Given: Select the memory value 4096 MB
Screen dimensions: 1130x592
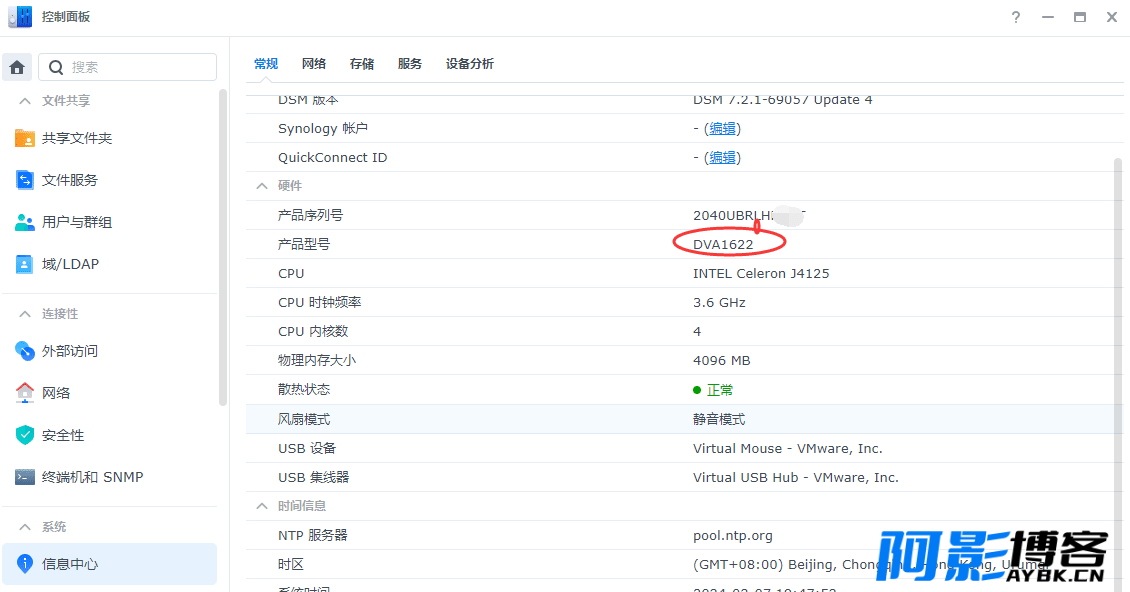Looking at the screenshot, I should pos(721,361).
